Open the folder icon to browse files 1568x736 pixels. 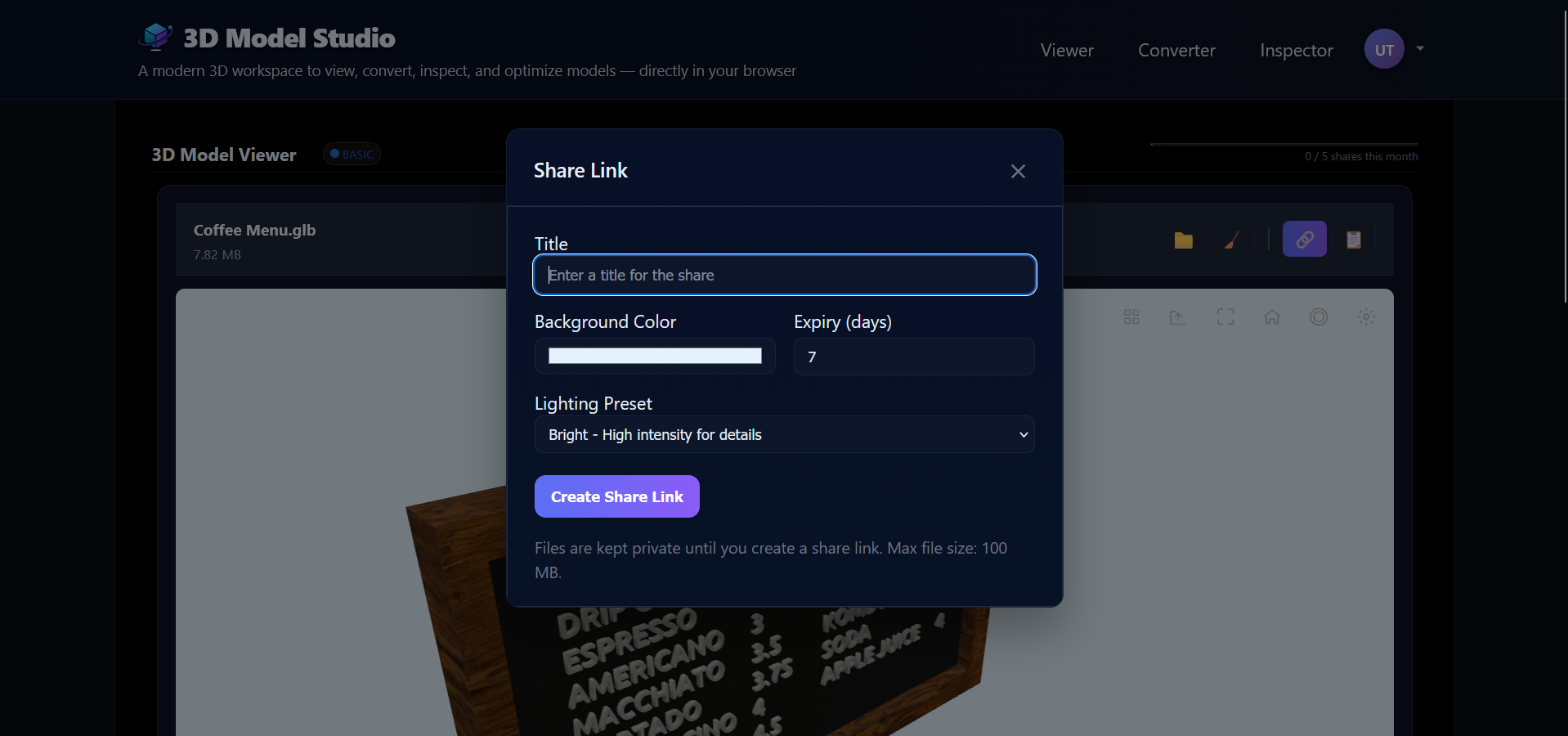click(x=1183, y=239)
